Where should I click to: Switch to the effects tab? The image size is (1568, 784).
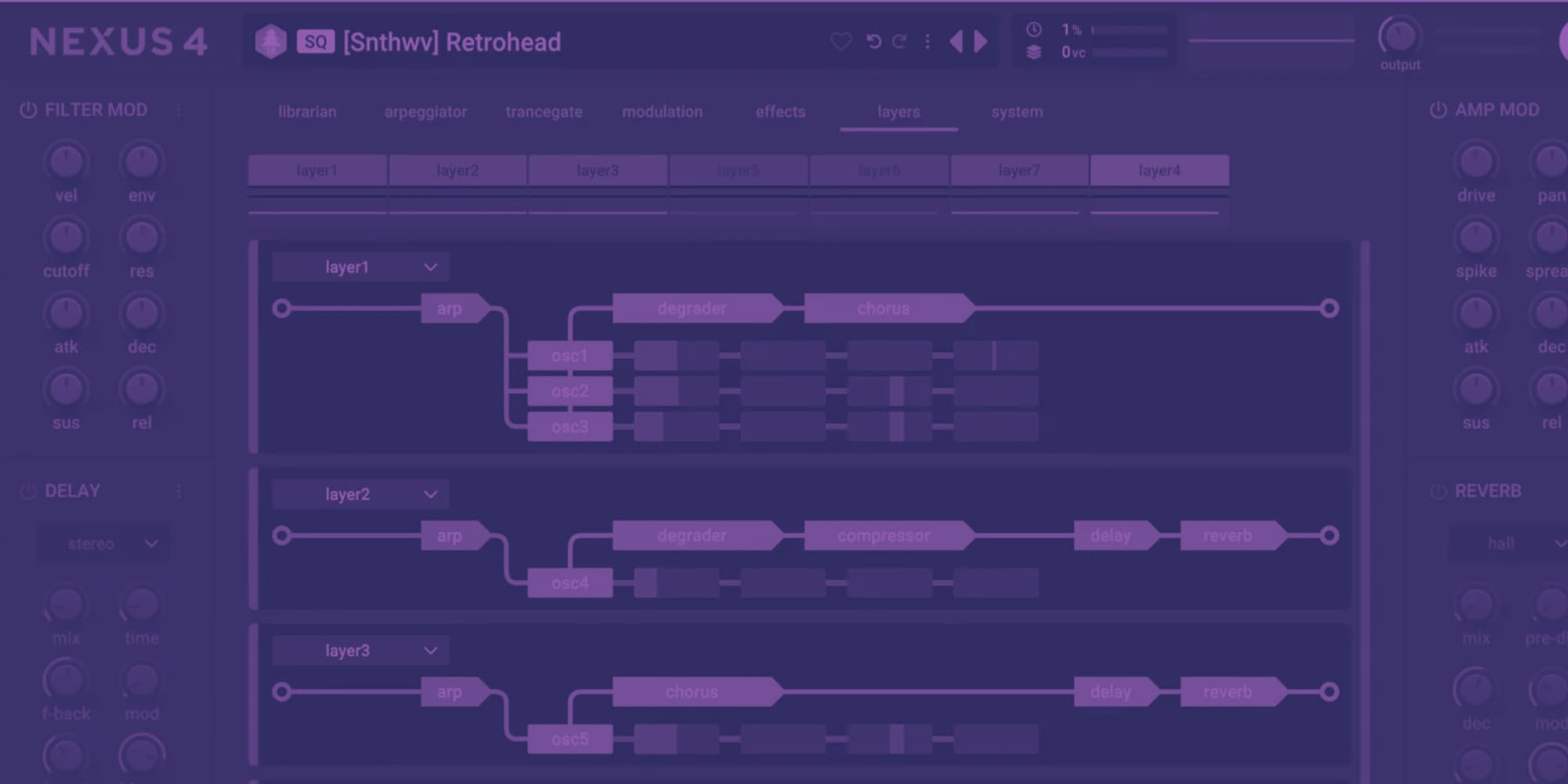780,111
